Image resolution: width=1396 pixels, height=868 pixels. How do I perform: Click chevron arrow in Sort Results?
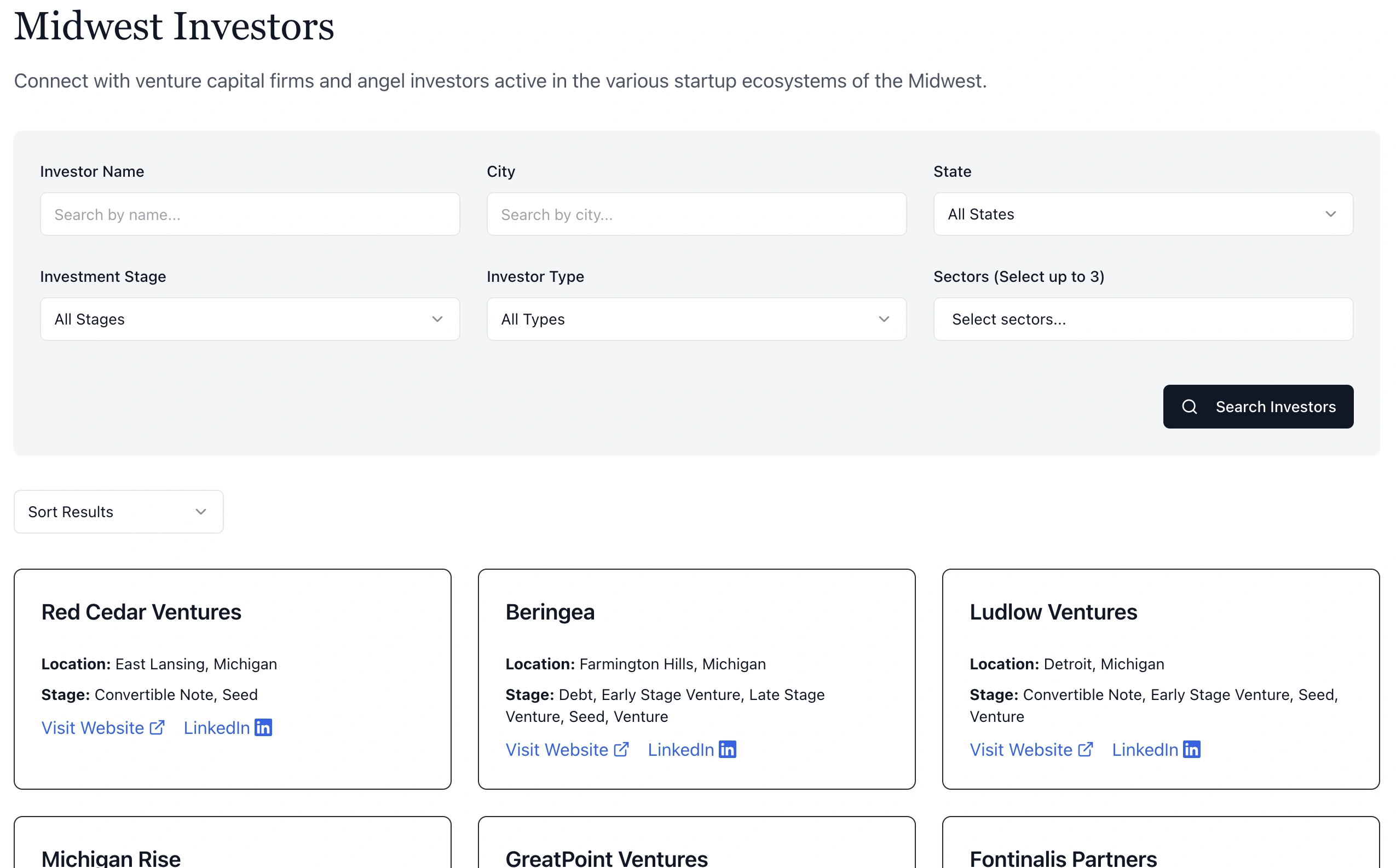[x=200, y=512]
